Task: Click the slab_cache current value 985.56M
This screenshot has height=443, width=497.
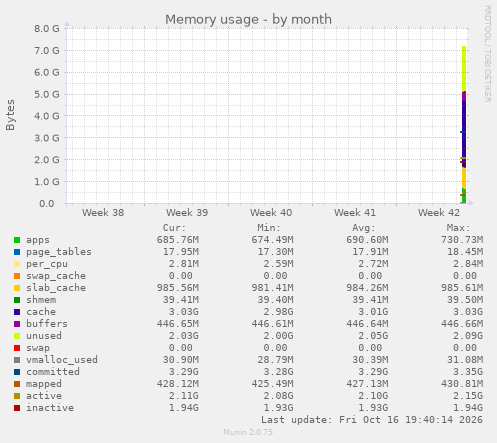Action: point(178,288)
